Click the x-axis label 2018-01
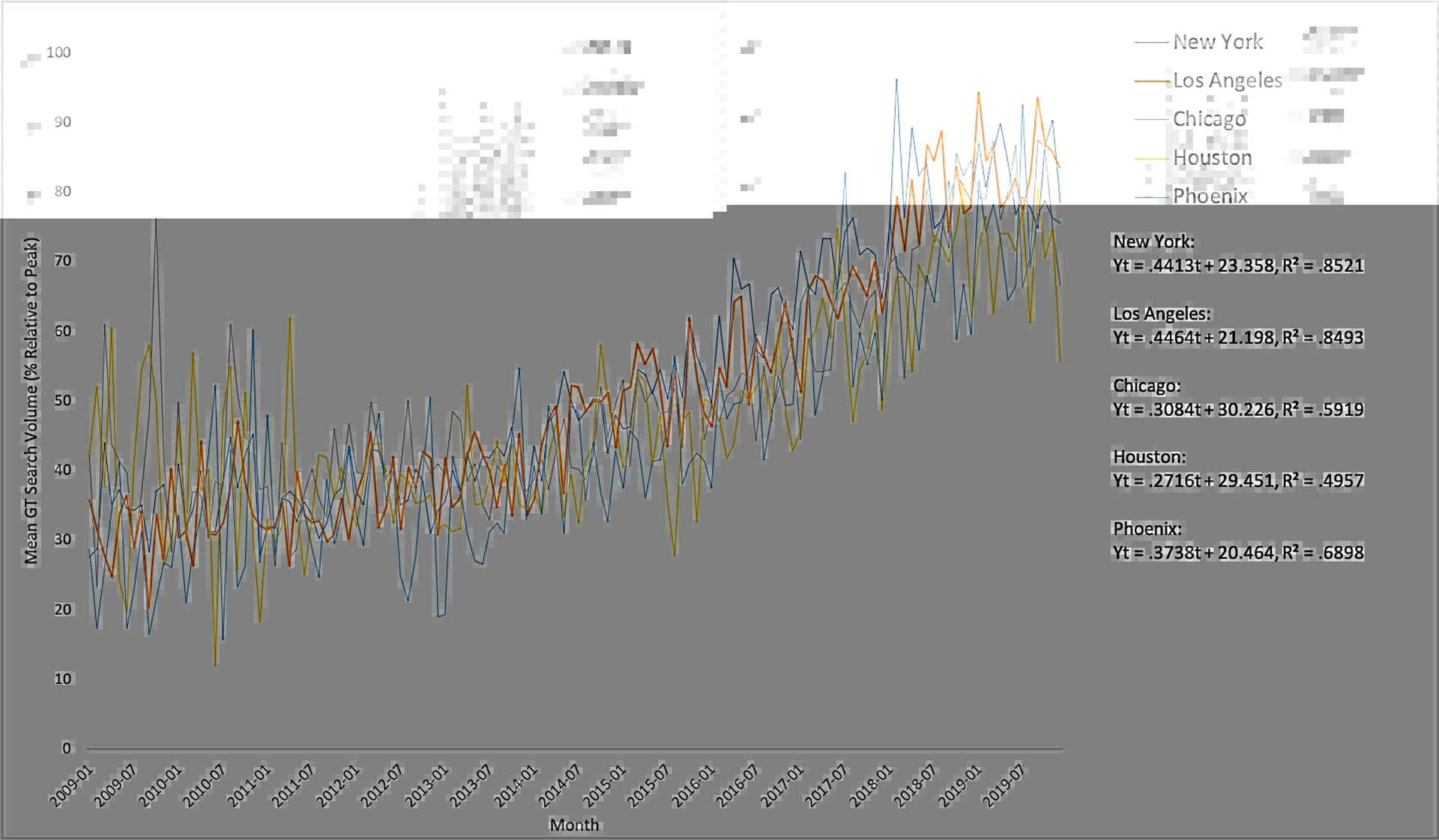1439x840 pixels. click(x=870, y=785)
